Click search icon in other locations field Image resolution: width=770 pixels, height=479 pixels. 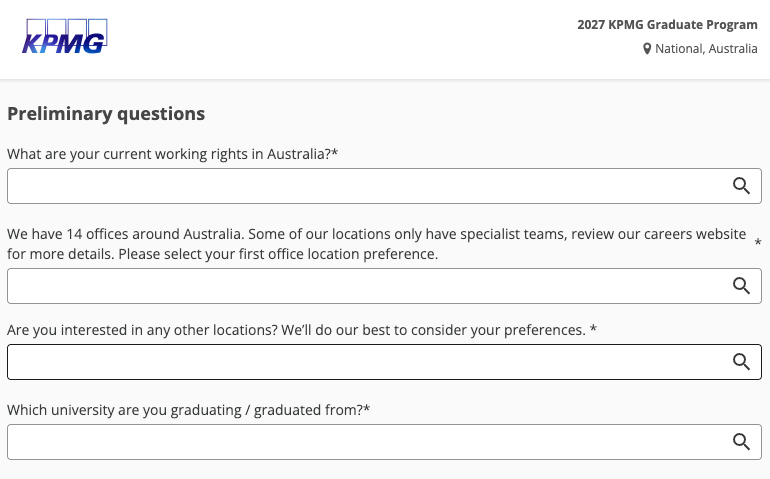741,362
